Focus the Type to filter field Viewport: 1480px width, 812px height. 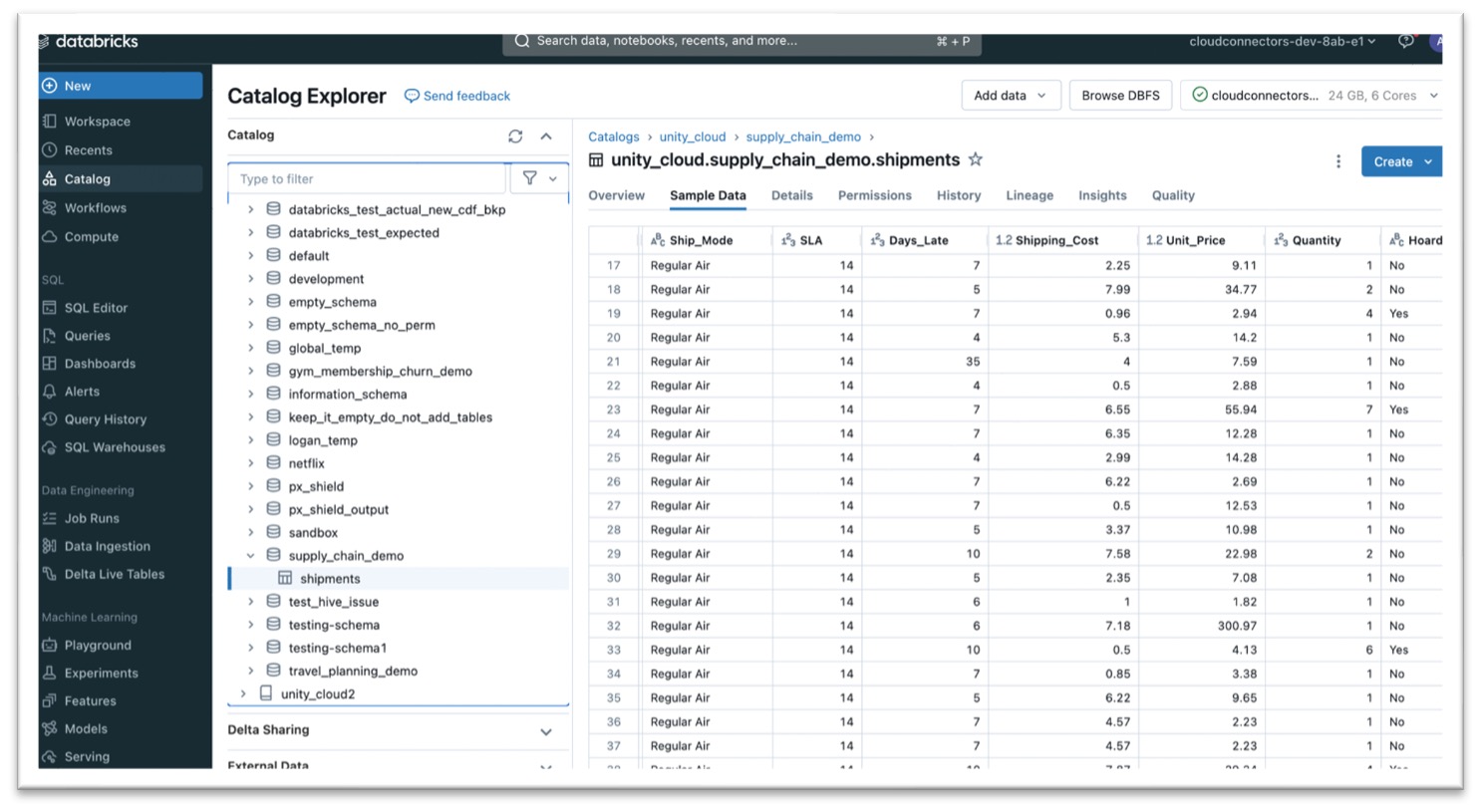(x=368, y=179)
